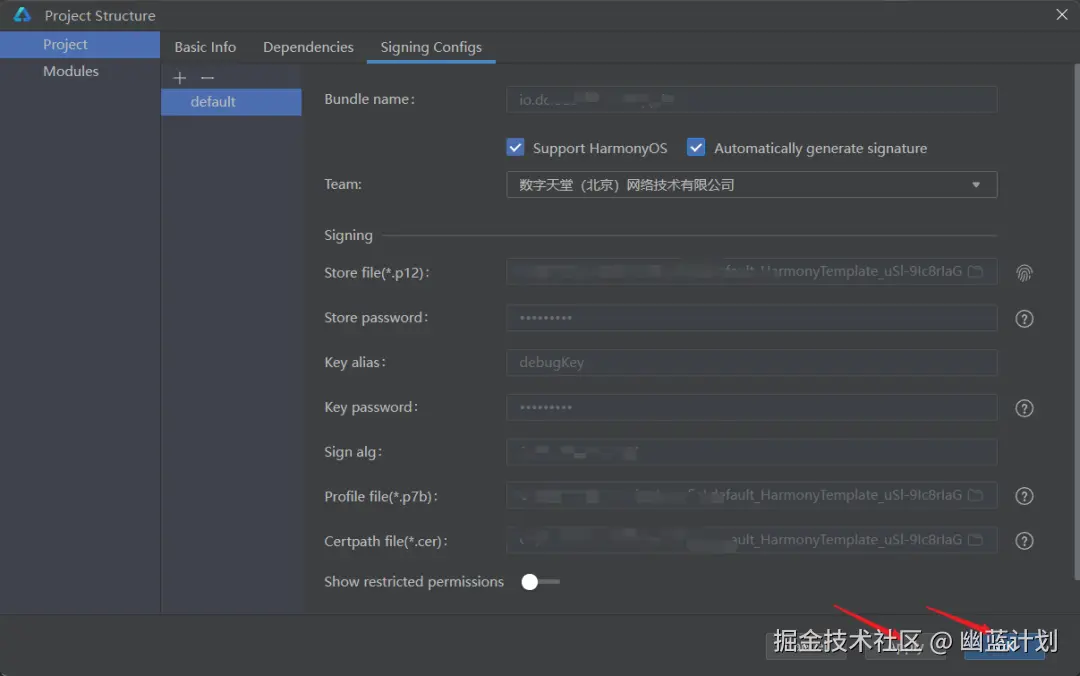1080x676 pixels.
Task: Uncheck Automatically generate signature checkbox
Action: pos(696,147)
